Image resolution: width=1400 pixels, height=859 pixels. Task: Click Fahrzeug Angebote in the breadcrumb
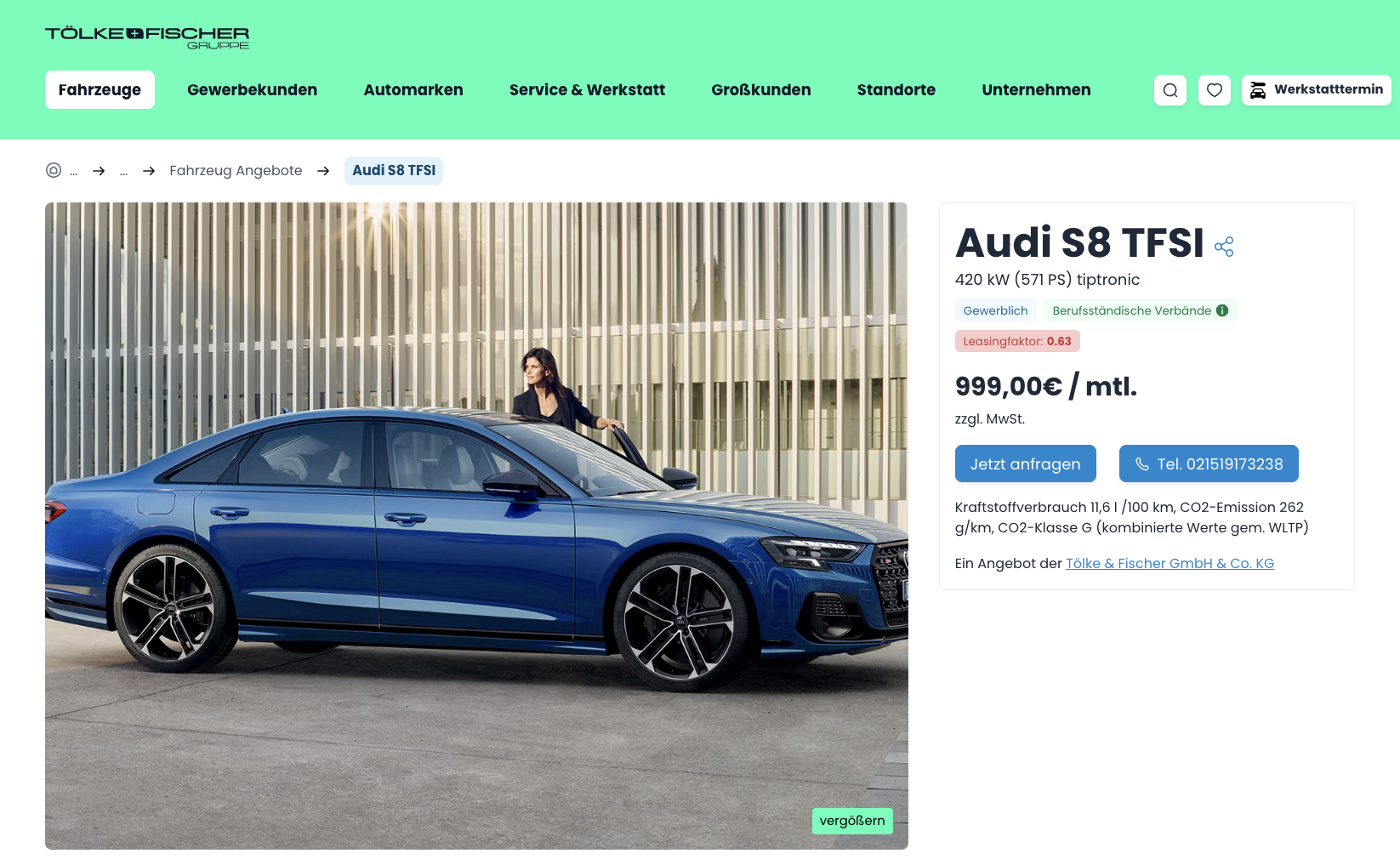click(x=236, y=170)
